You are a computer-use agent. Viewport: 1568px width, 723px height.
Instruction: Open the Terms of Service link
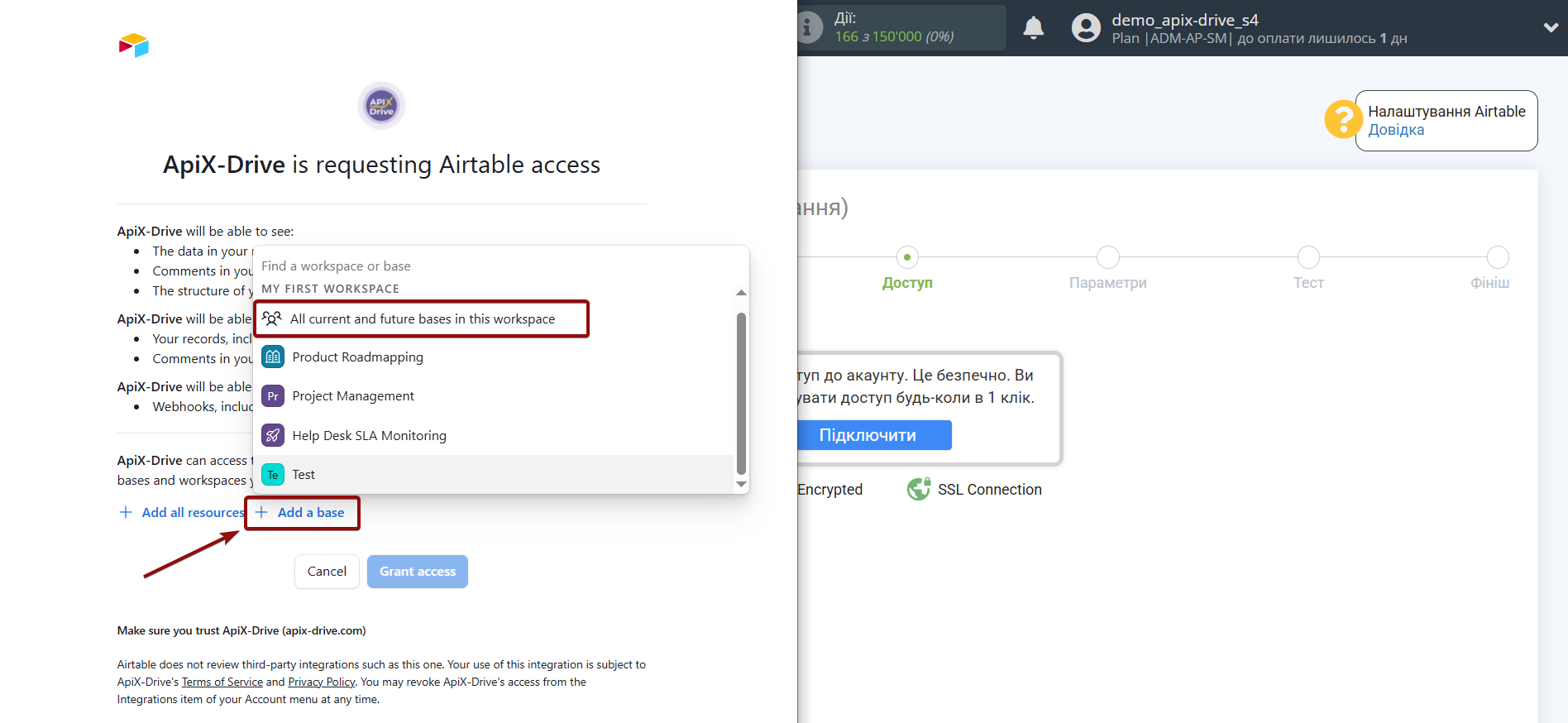coord(222,682)
